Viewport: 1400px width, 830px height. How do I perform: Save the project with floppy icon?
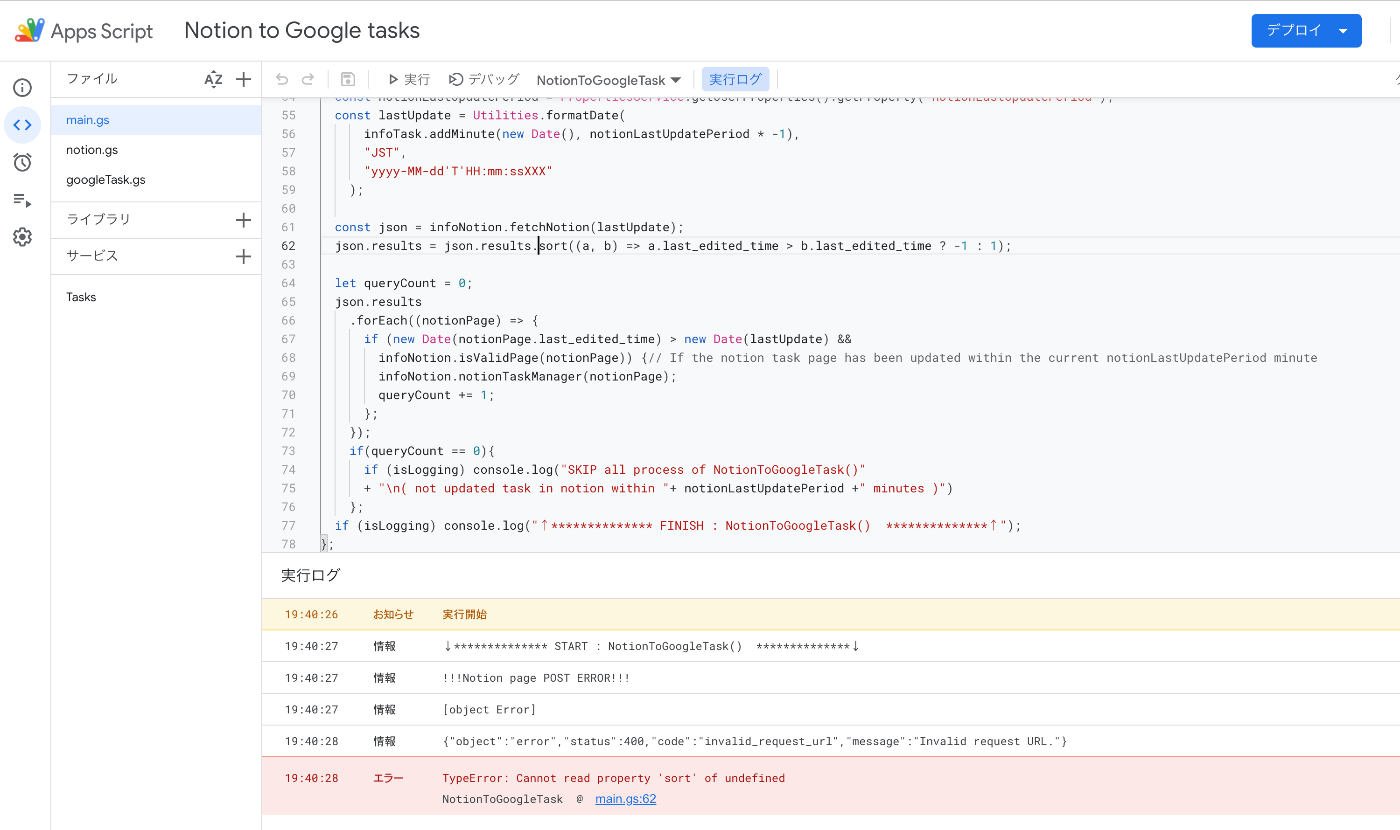348,80
